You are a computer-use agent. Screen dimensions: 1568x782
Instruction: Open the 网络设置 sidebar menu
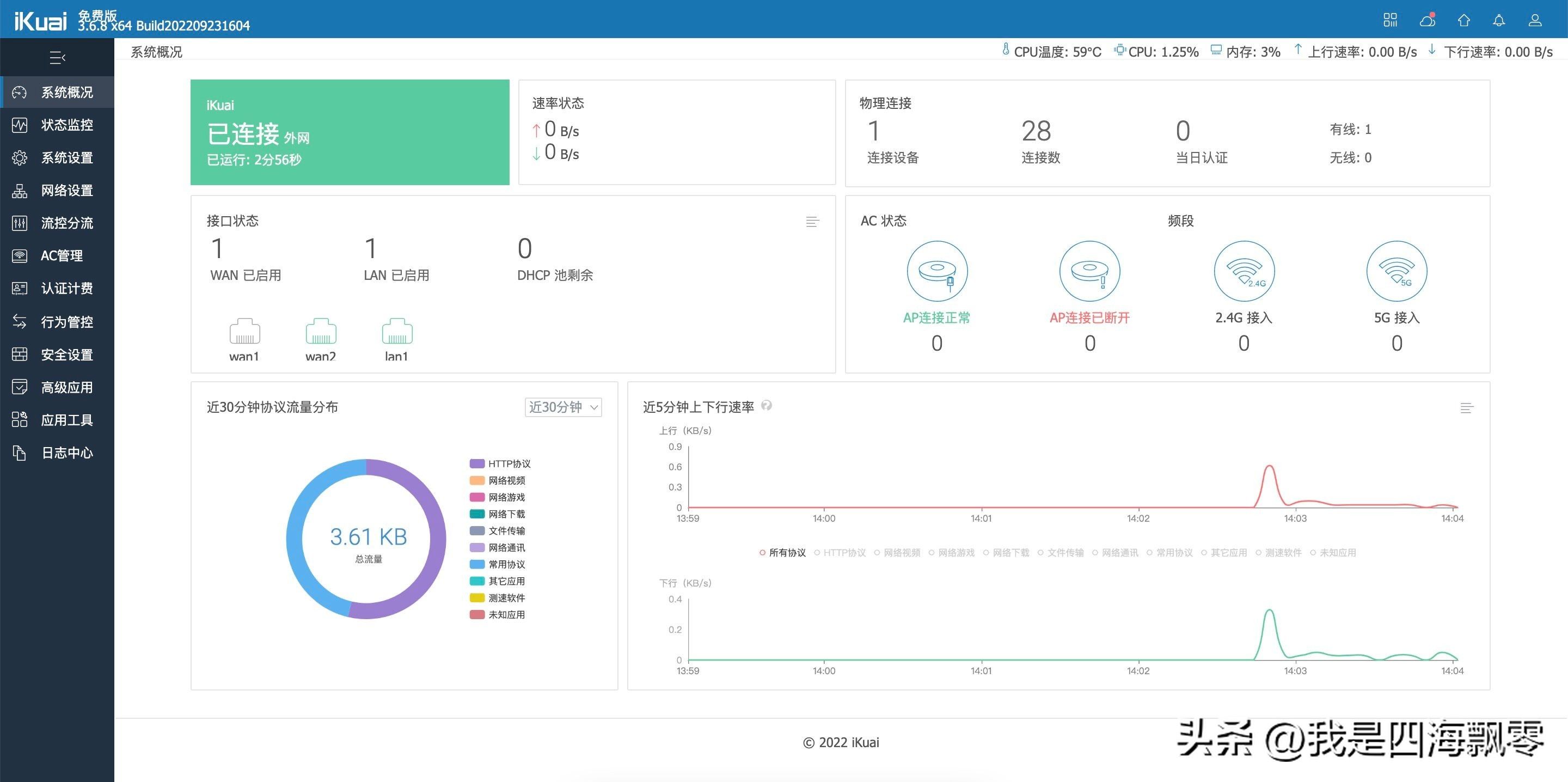pos(57,191)
